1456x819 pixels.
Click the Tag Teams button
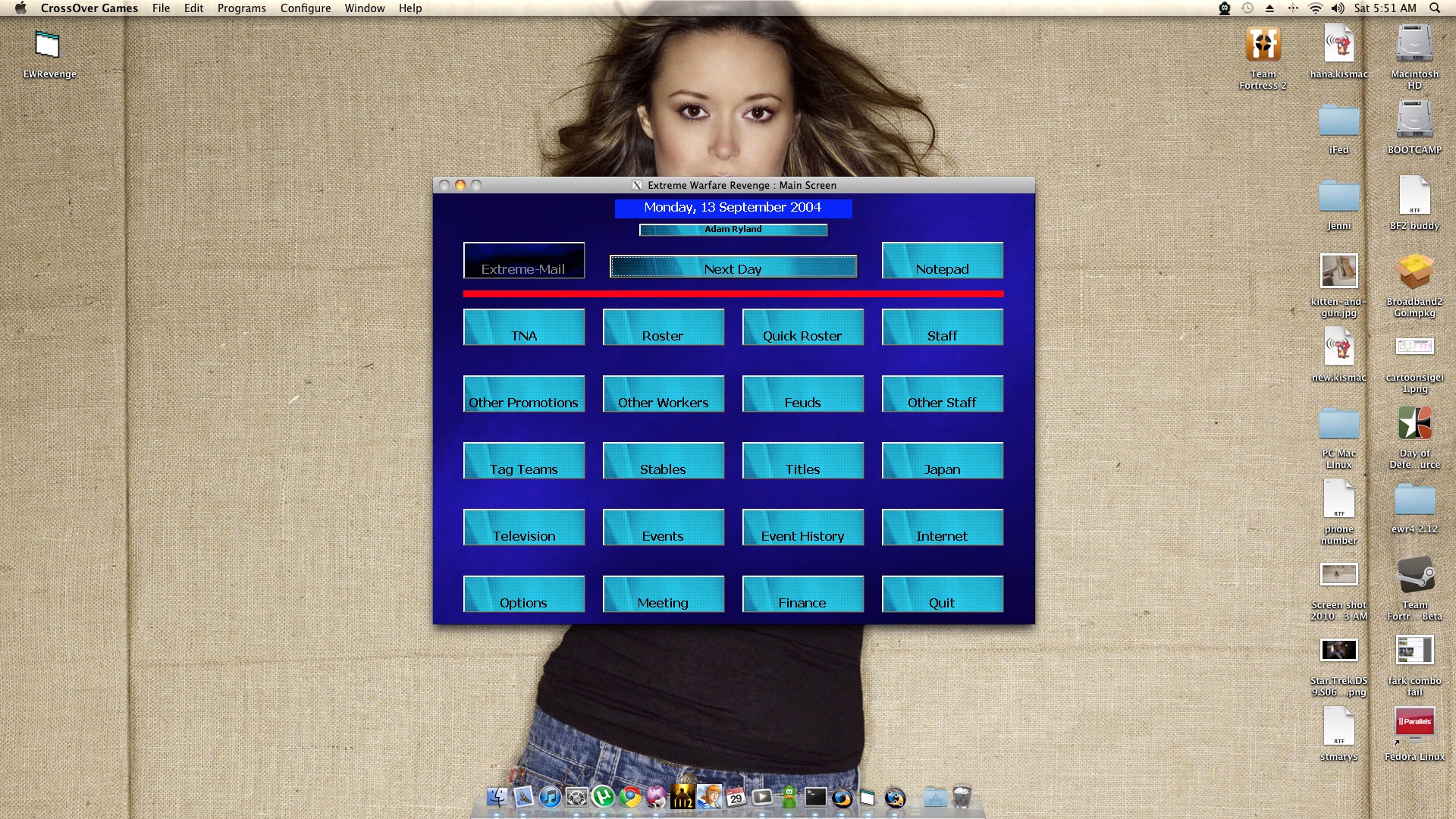(523, 468)
